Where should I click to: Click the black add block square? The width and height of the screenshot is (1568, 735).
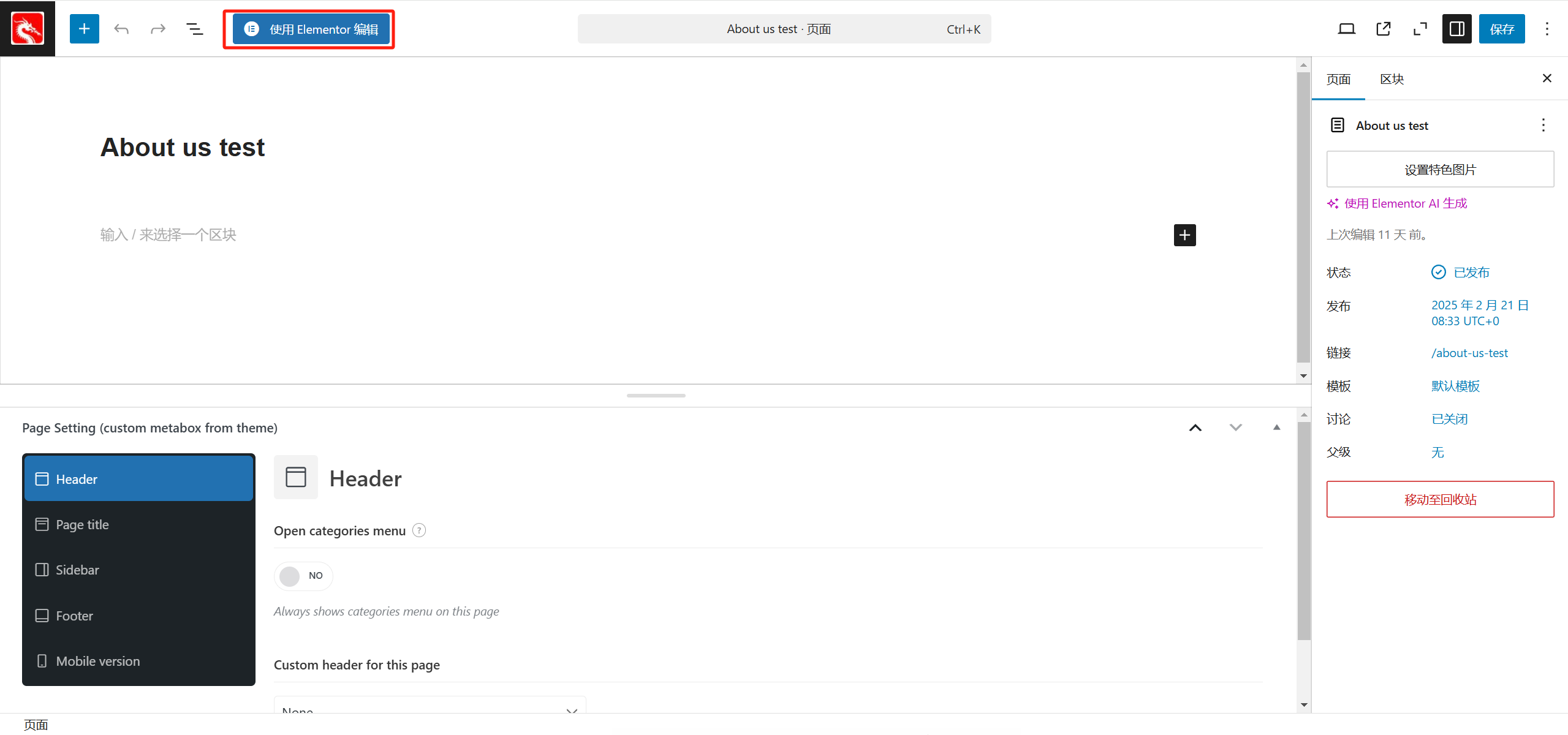click(x=1184, y=235)
